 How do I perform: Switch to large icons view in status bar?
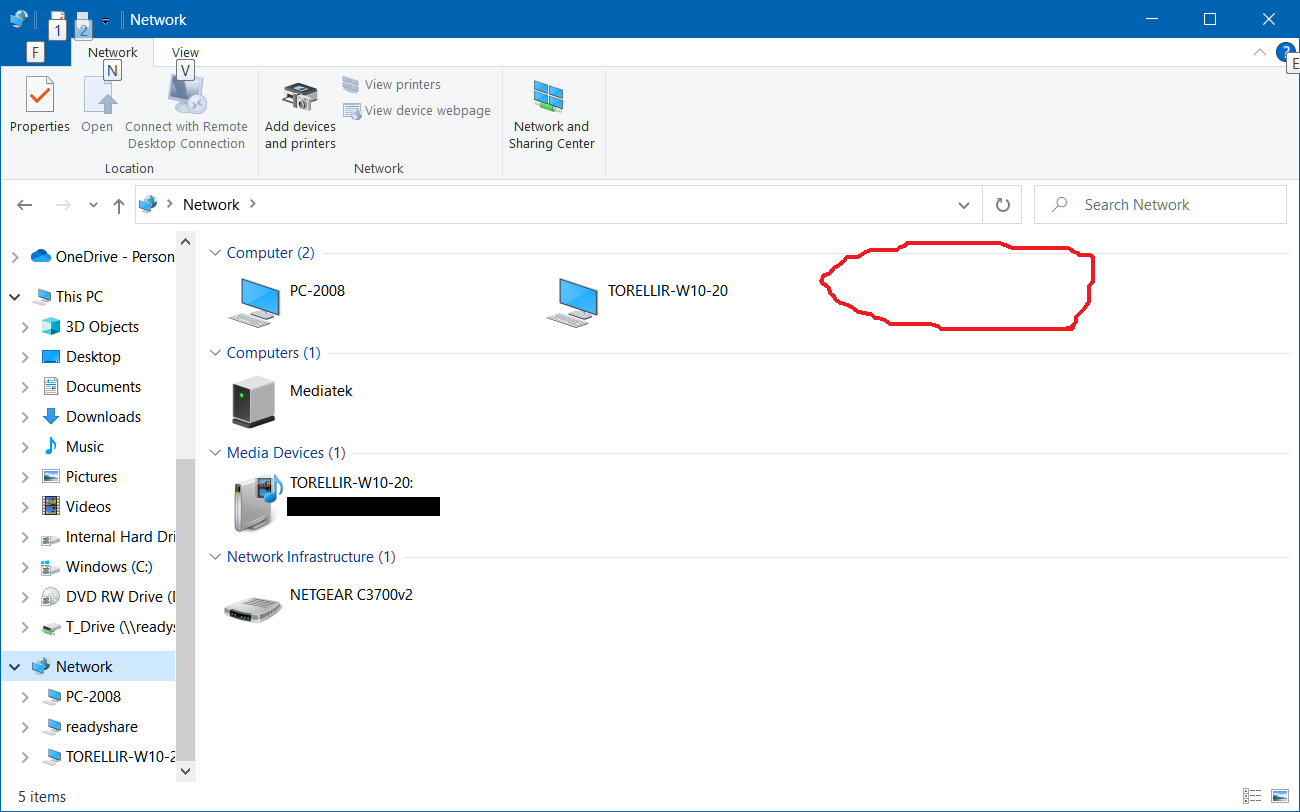(1281, 796)
